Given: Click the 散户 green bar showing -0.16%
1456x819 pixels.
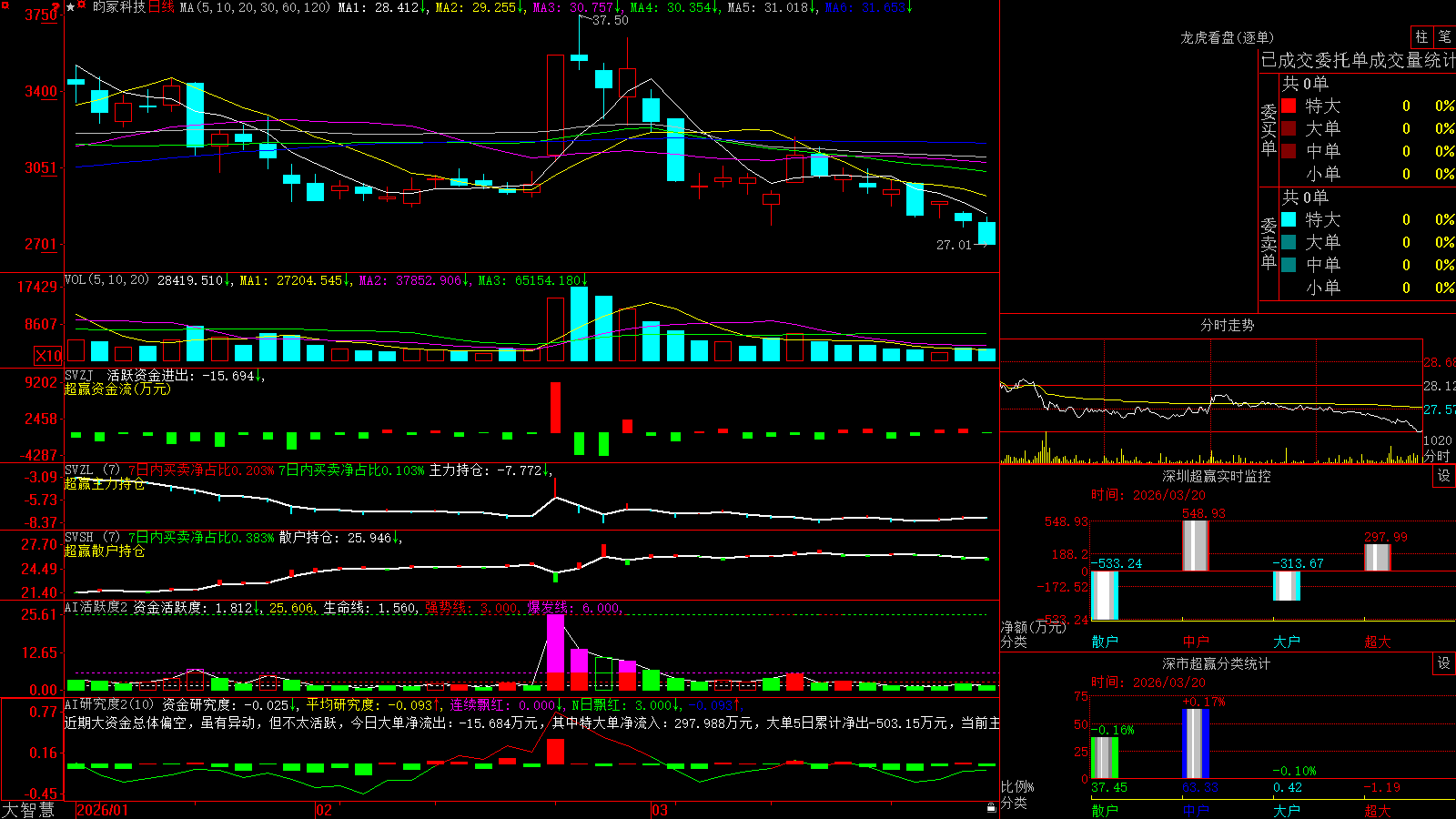Looking at the screenshot, I should coord(1105,758).
